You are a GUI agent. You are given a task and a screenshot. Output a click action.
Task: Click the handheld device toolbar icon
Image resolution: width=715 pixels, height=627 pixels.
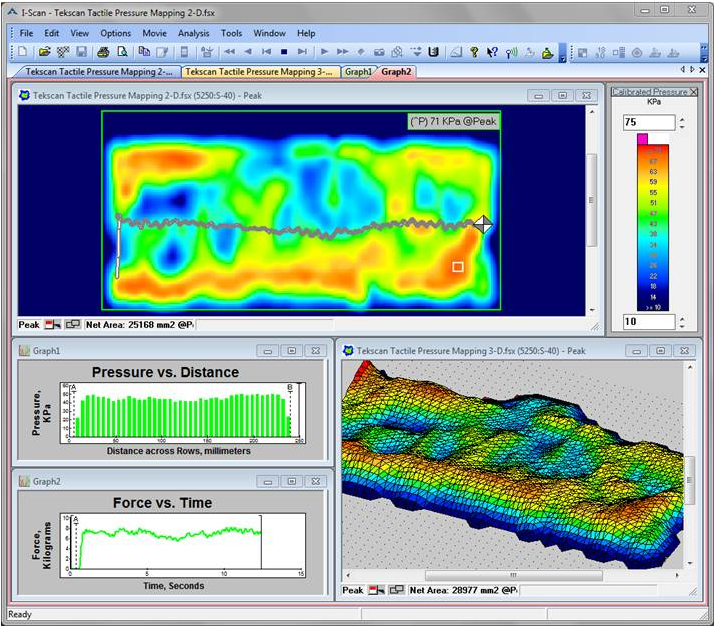coord(184,52)
